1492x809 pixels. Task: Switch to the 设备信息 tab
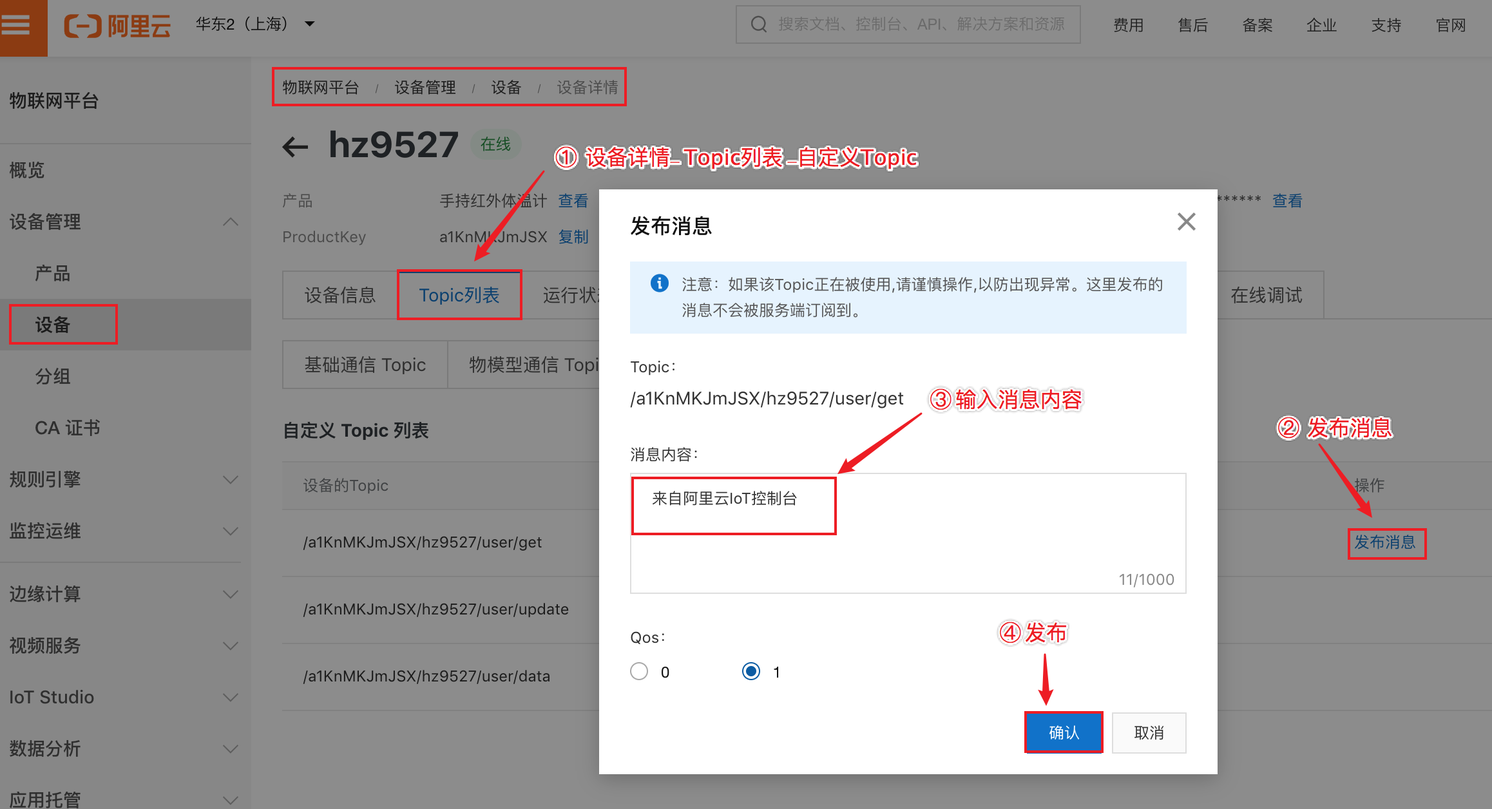click(x=340, y=295)
